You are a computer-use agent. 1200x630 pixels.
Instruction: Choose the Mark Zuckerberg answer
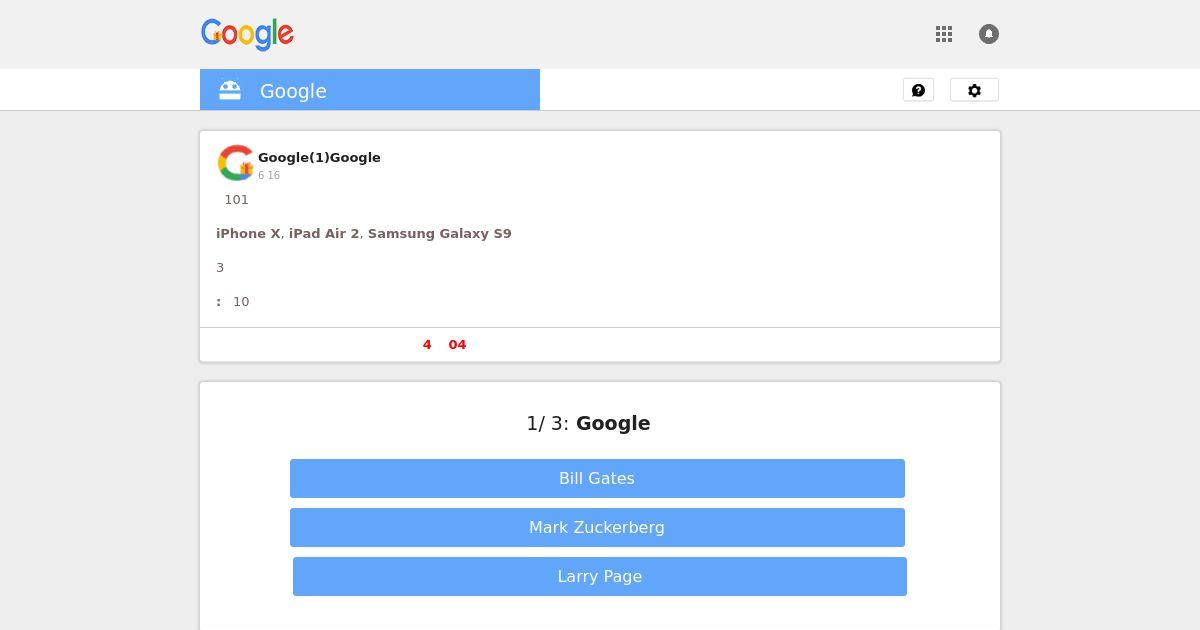(x=597, y=527)
